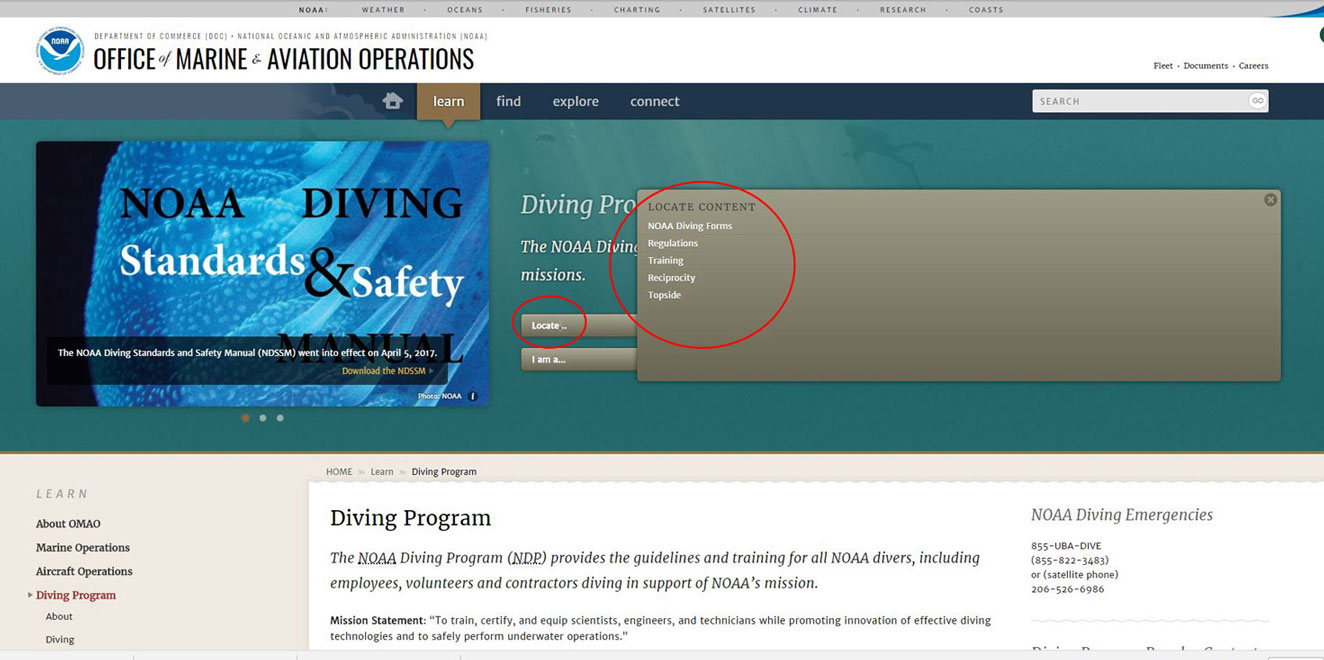The image size is (1324, 660).
Task: Select the first carousel dot
Action: click(x=246, y=418)
